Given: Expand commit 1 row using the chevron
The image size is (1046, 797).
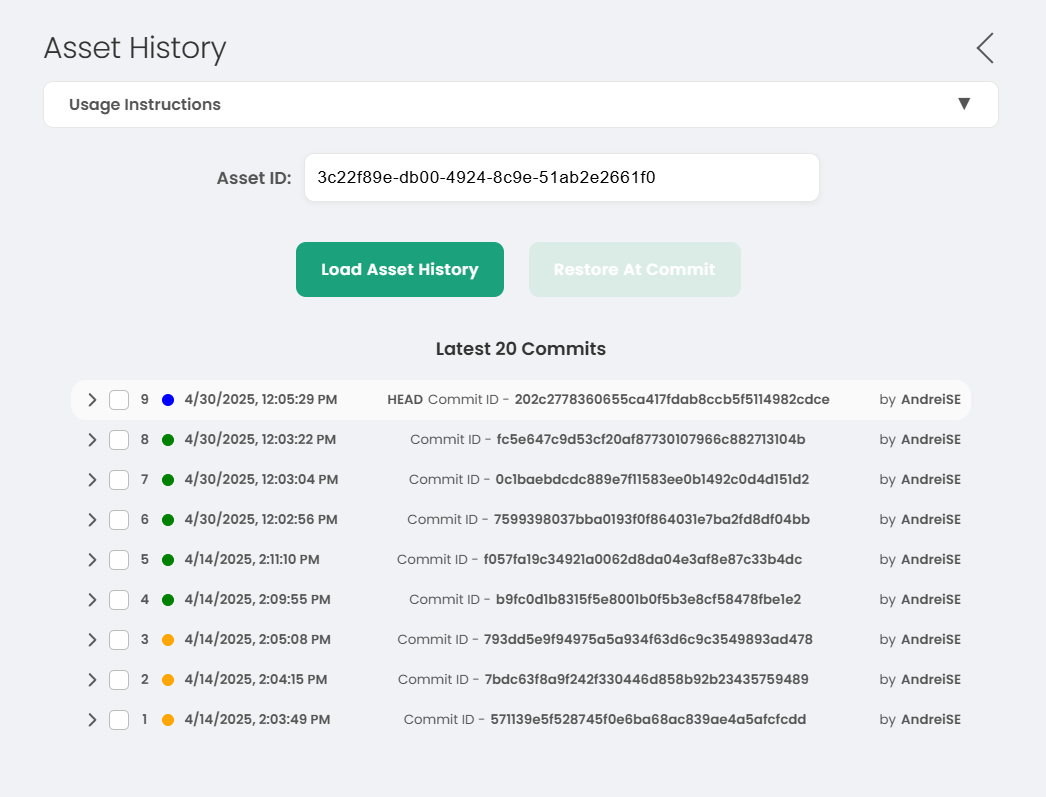Looking at the screenshot, I should [x=92, y=720].
